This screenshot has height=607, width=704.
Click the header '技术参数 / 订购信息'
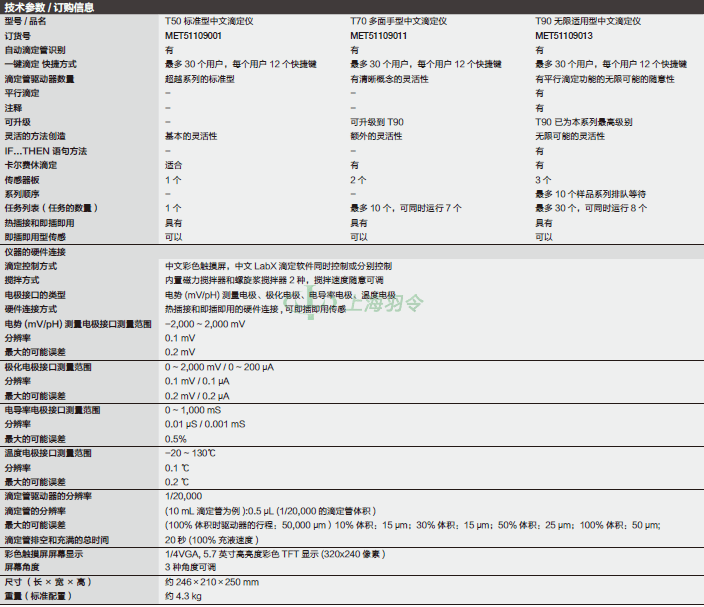(x=49, y=7)
